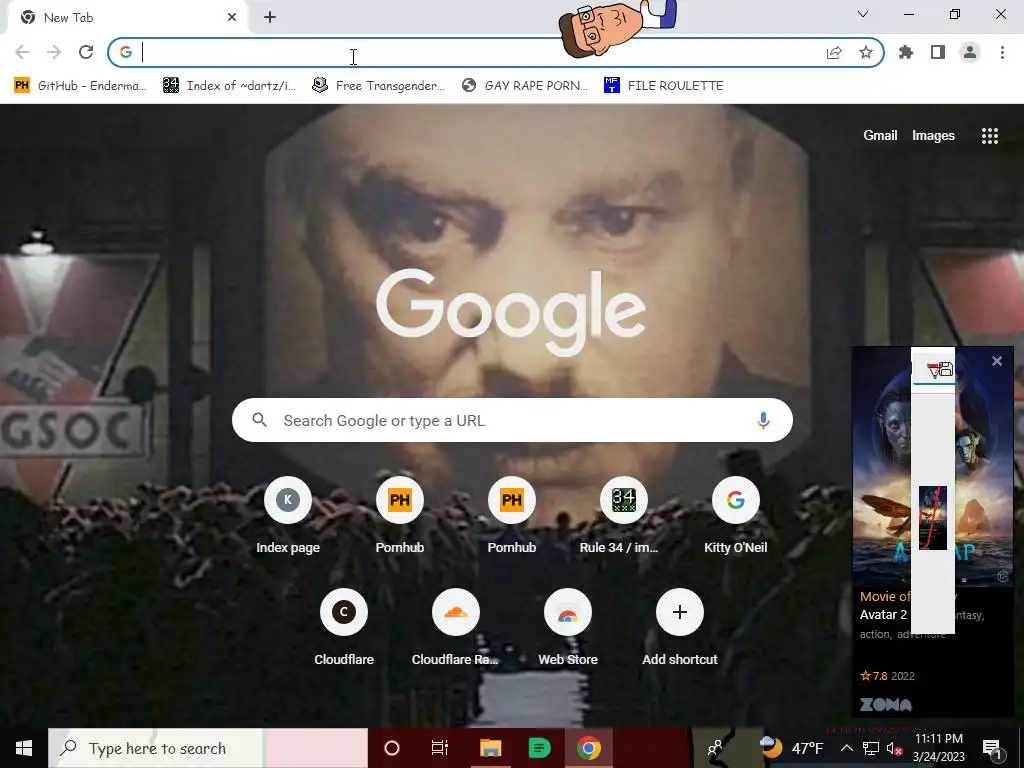
Task: Click the magnifier icon in search box
Action: 259,420
